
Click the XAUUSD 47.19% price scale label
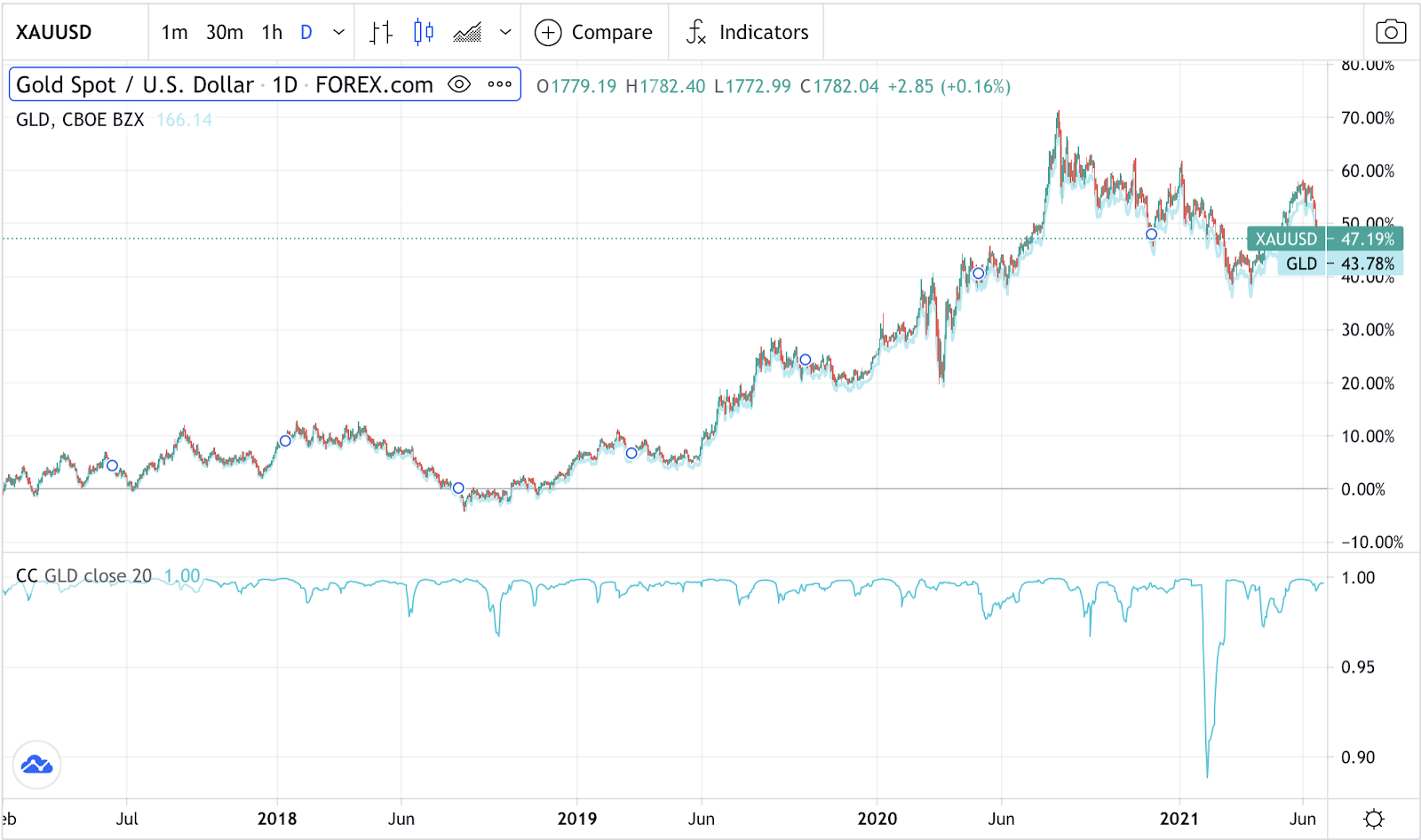pyautogui.click(x=1324, y=239)
